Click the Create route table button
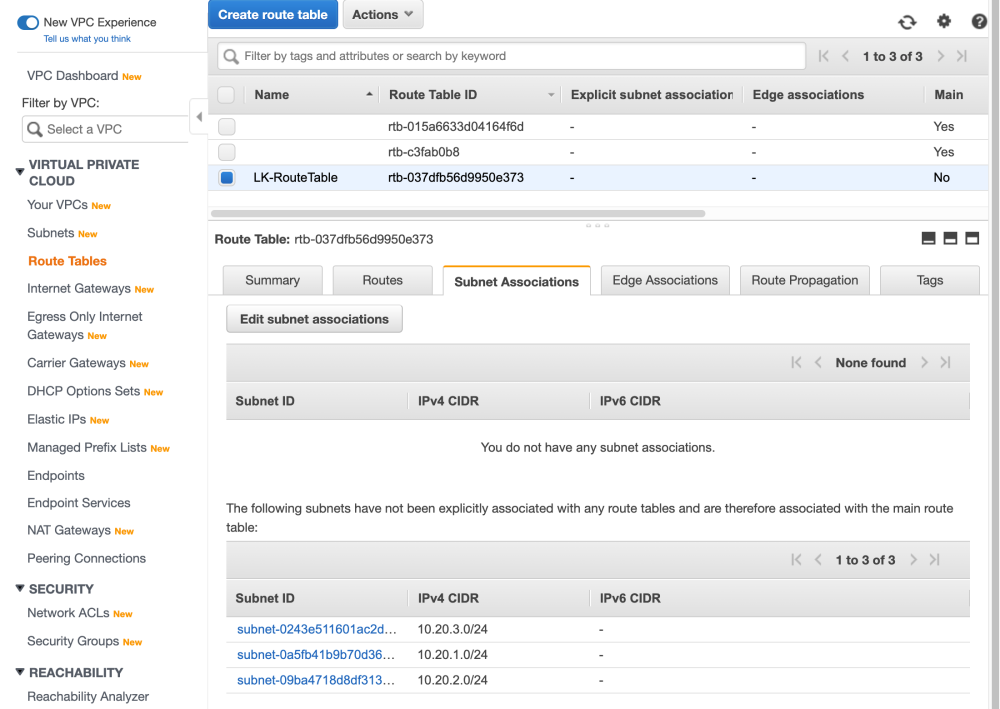Viewport: 1000px width, 709px height. (x=273, y=15)
